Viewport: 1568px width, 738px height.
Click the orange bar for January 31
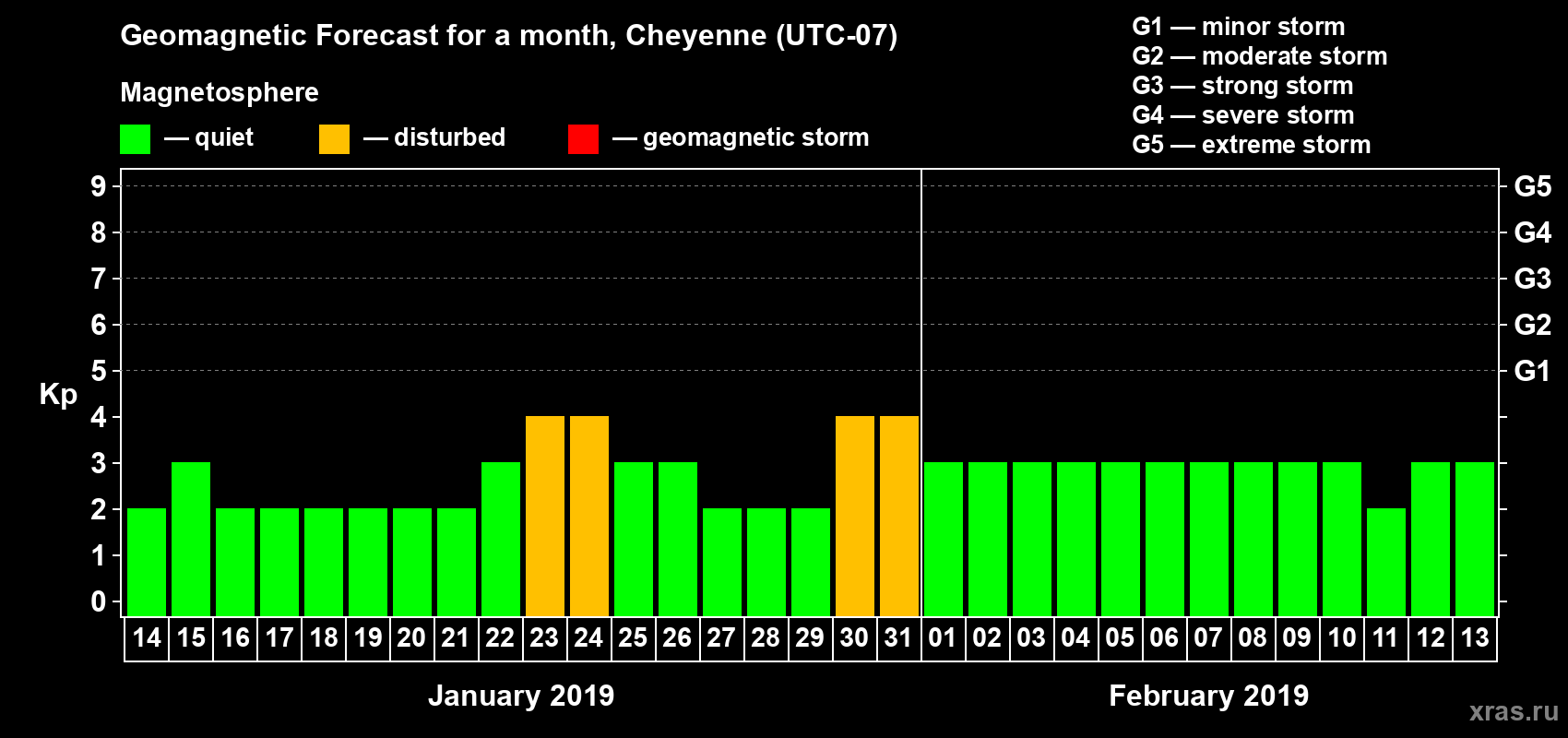pos(899,516)
